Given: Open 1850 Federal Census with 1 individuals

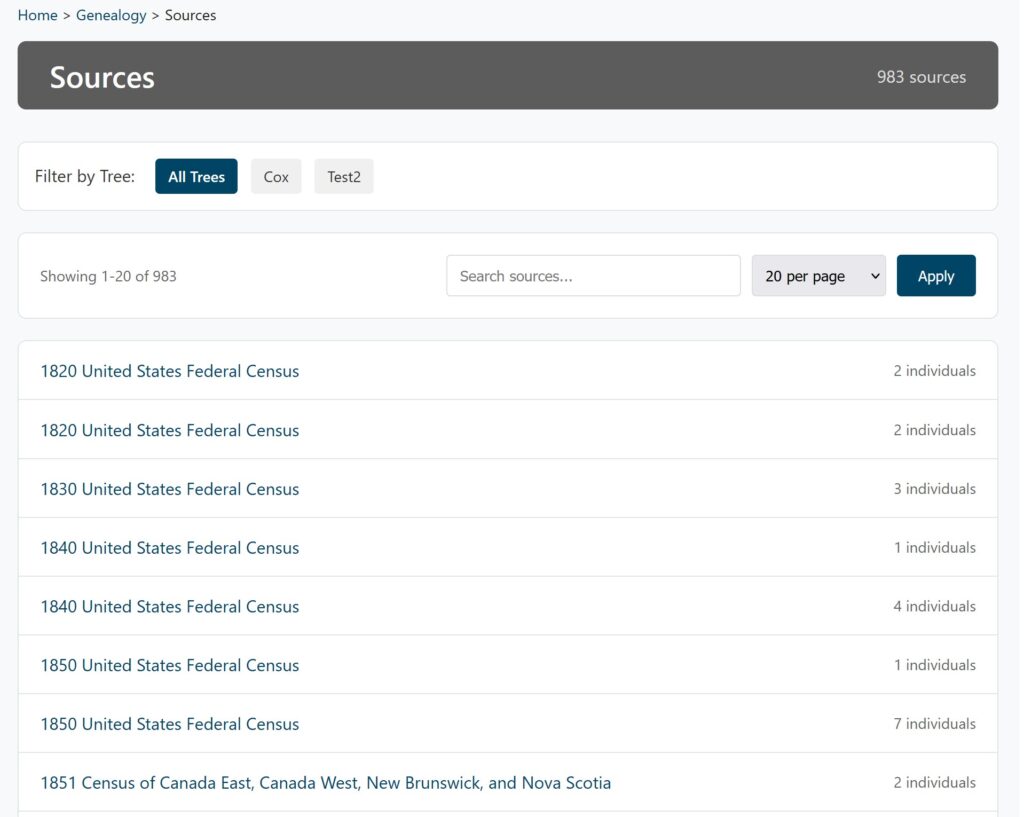Looking at the screenshot, I should point(169,666).
